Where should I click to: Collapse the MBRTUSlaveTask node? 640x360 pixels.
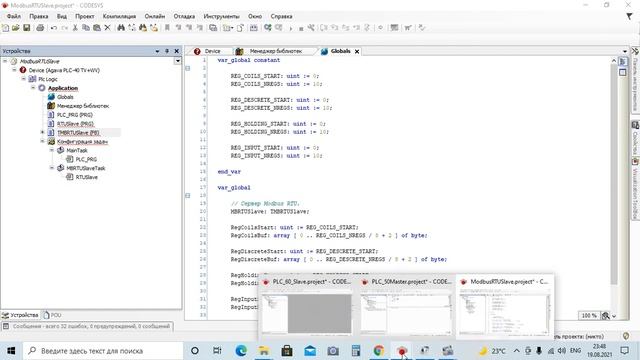click(52, 168)
